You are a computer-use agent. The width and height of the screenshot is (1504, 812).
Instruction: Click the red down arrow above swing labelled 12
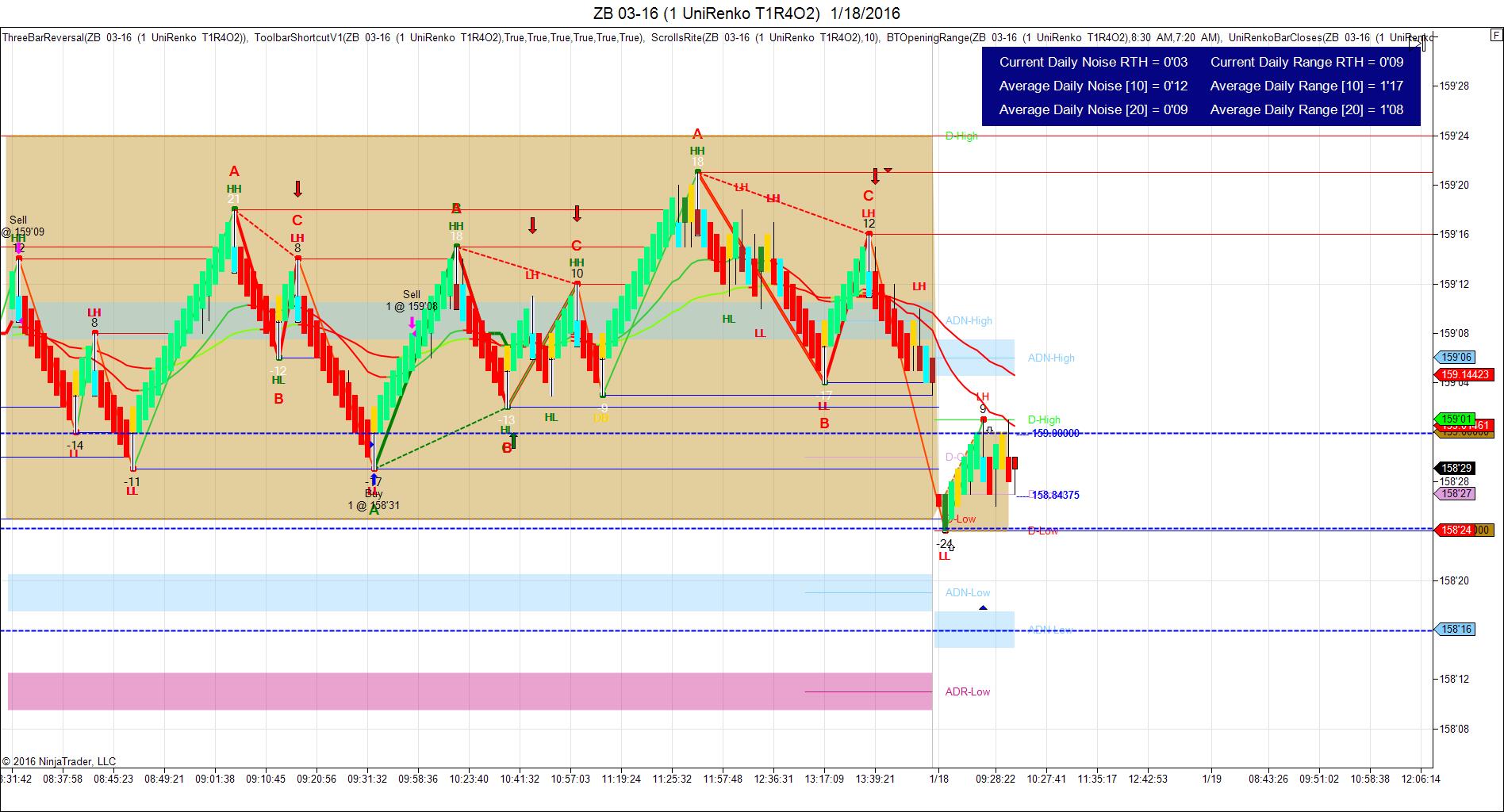pyautogui.click(x=875, y=176)
